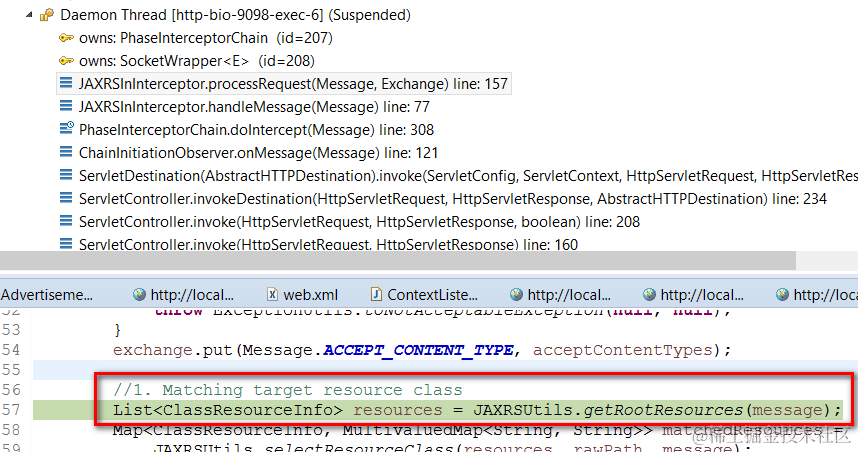This screenshot has height=452, width=858.
Task: Click line number 54 in the editor gutter
Action: (x=11, y=350)
